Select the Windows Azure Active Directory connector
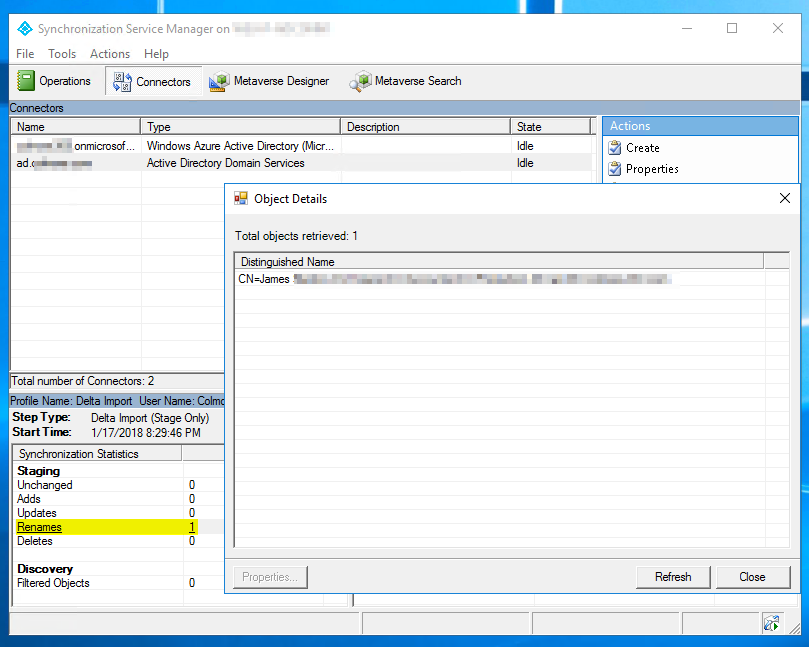 tap(237, 146)
